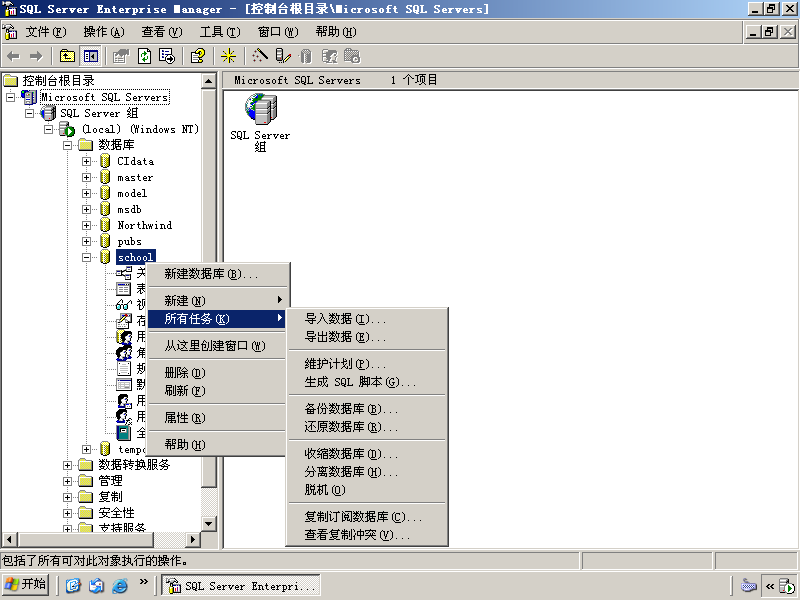The height and width of the screenshot is (600, 800).
Task: Select 导出数据(E)... in the submenu
Action: [367, 337]
